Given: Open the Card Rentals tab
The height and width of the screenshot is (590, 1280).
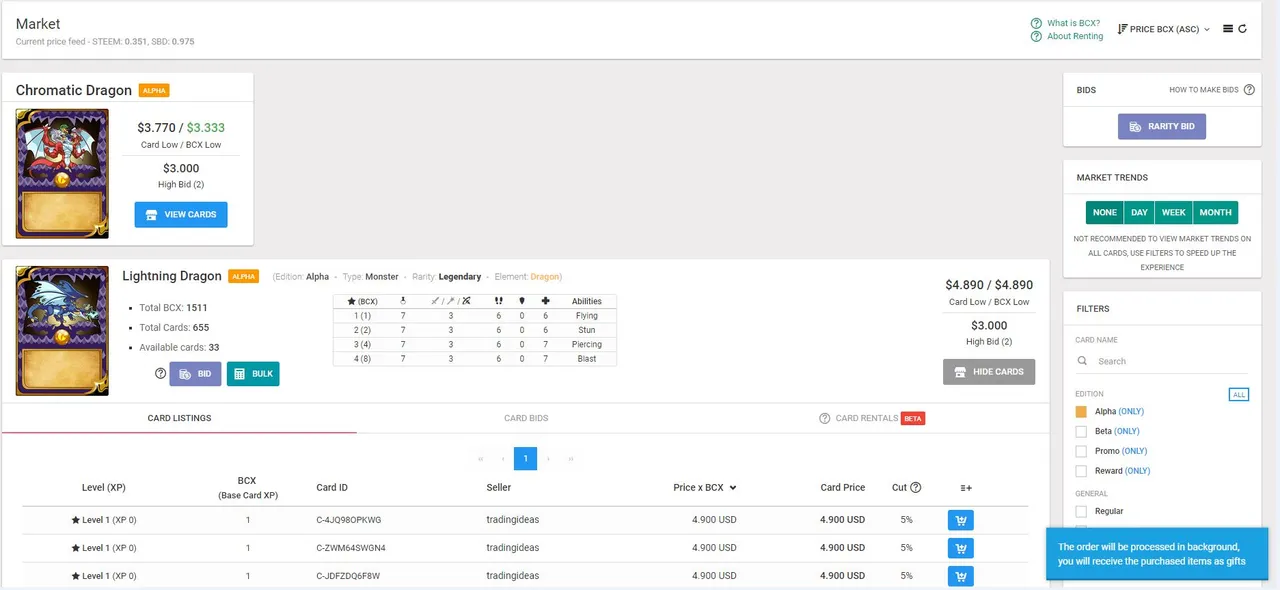Looking at the screenshot, I should (866, 418).
